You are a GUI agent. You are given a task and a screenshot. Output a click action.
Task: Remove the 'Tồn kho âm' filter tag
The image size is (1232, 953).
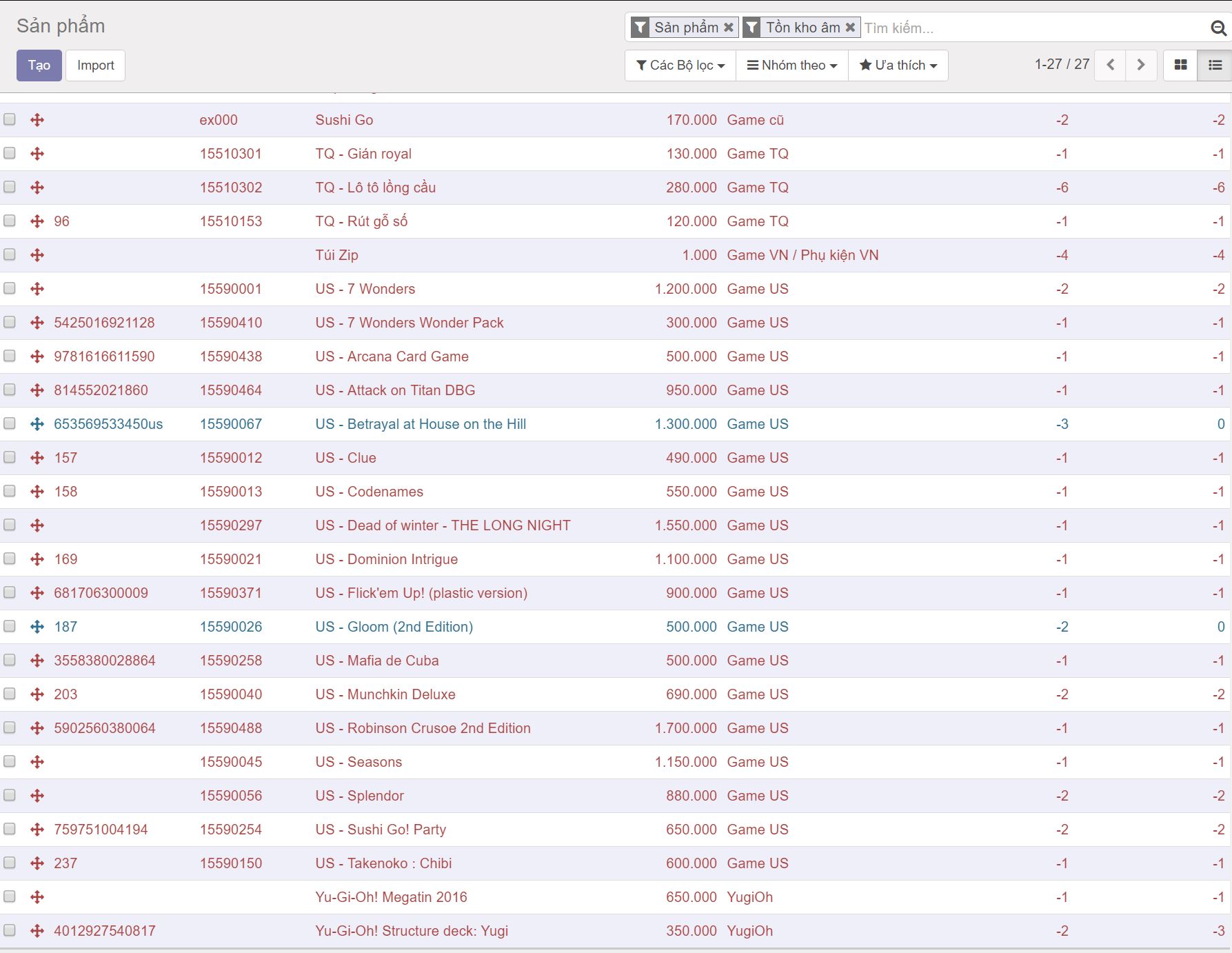click(x=850, y=28)
